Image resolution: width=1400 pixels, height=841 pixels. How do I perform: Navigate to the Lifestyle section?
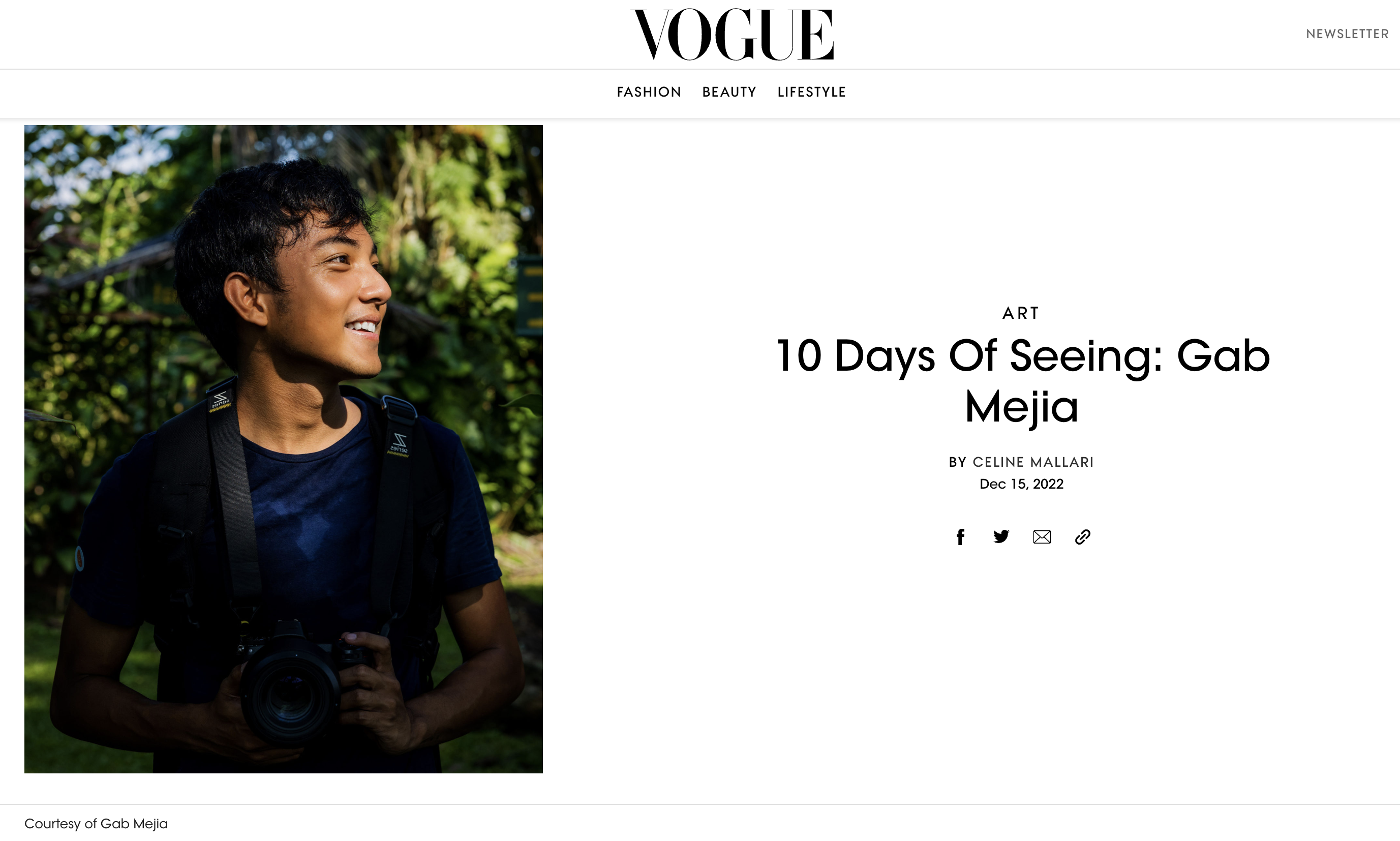click(x=811, y=93)
